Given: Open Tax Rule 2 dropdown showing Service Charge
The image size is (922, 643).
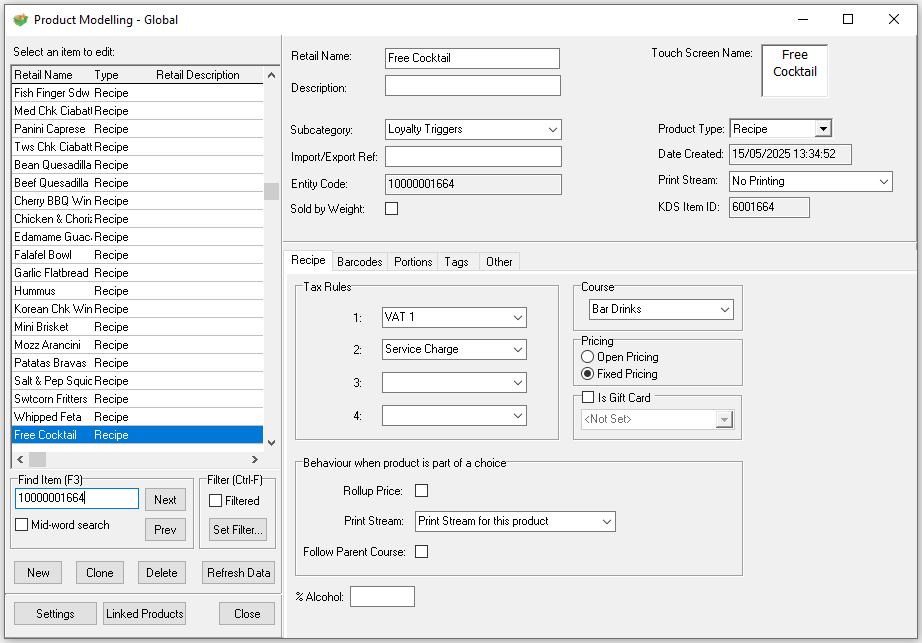Looking at the screenshot, I should (x=454, y=350).
